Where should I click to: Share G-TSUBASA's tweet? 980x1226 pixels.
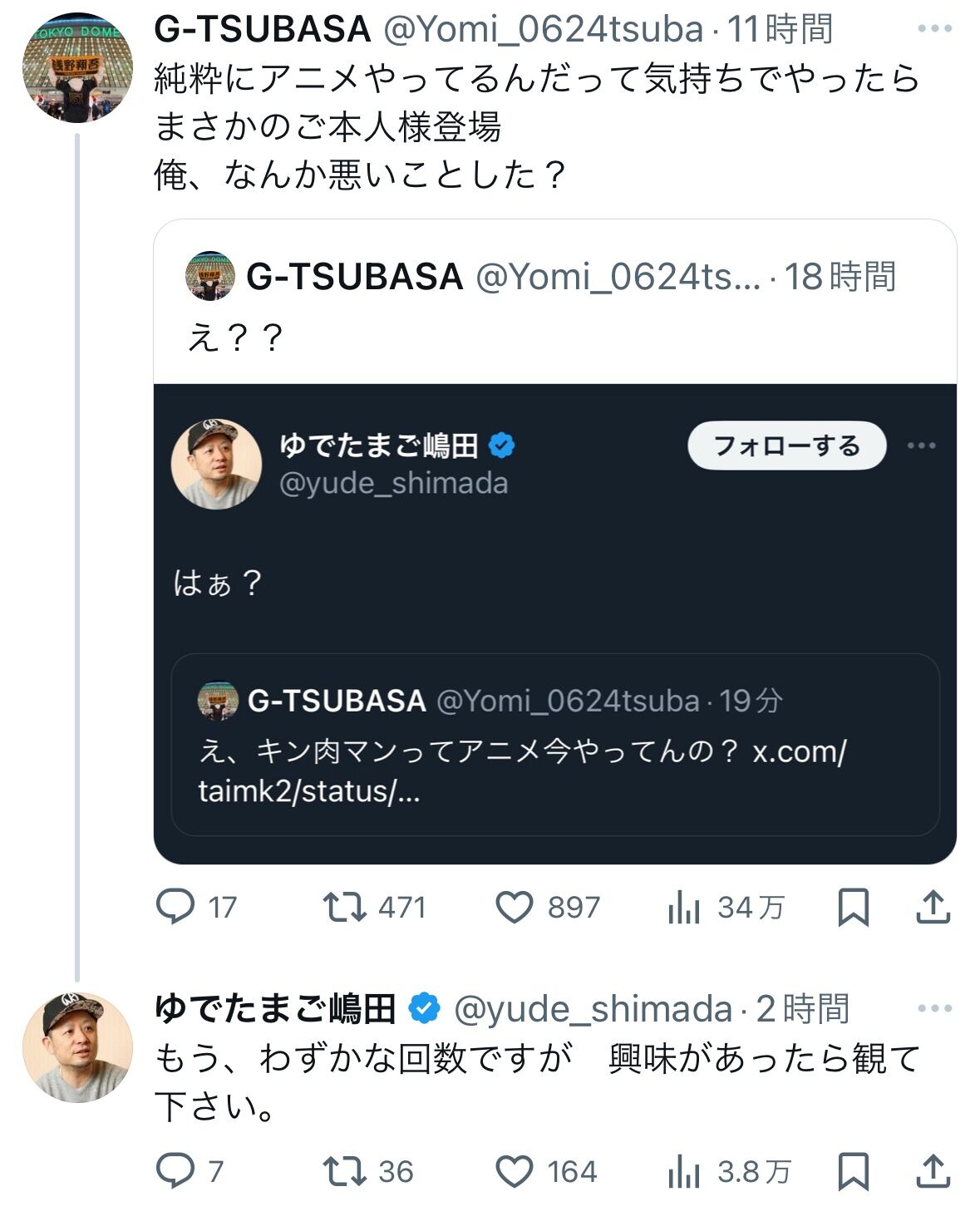click(933, 907)
